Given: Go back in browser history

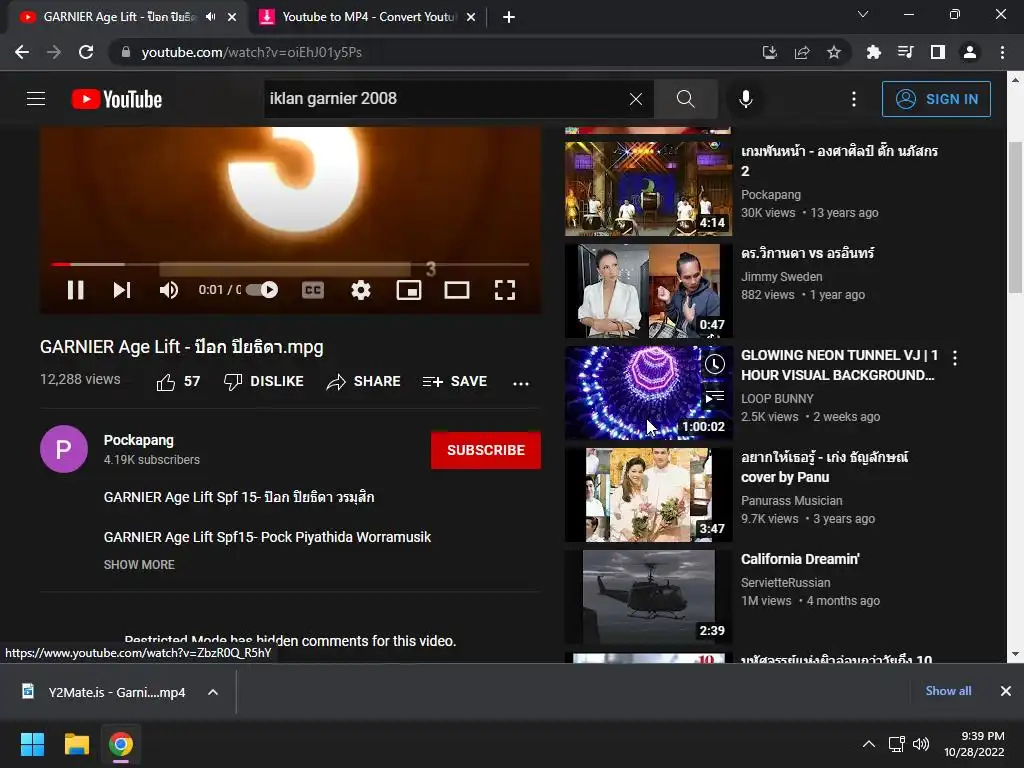Looking at the screenshot, I should (22, 52).
